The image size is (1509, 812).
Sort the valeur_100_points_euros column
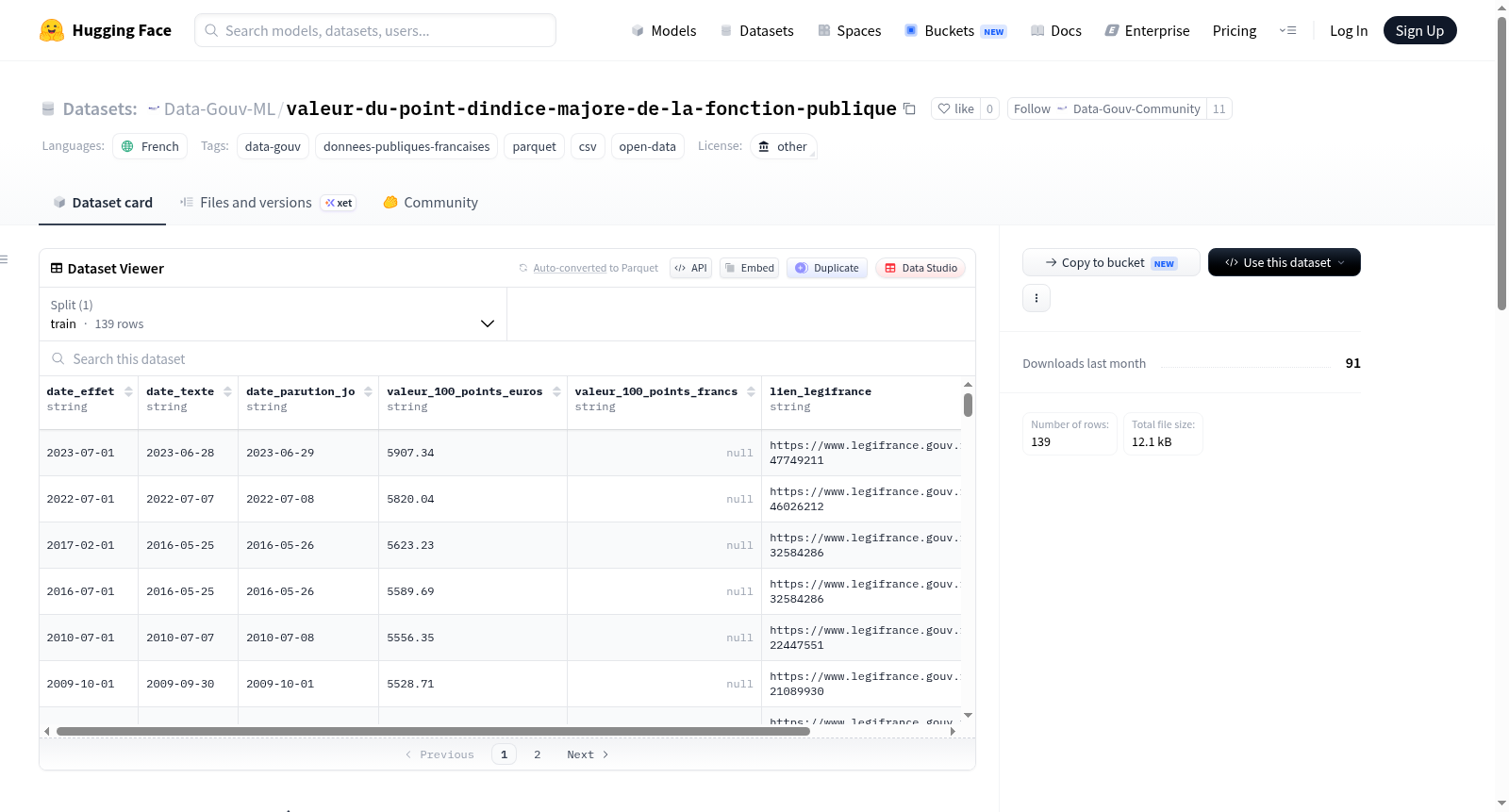[556, 391]
